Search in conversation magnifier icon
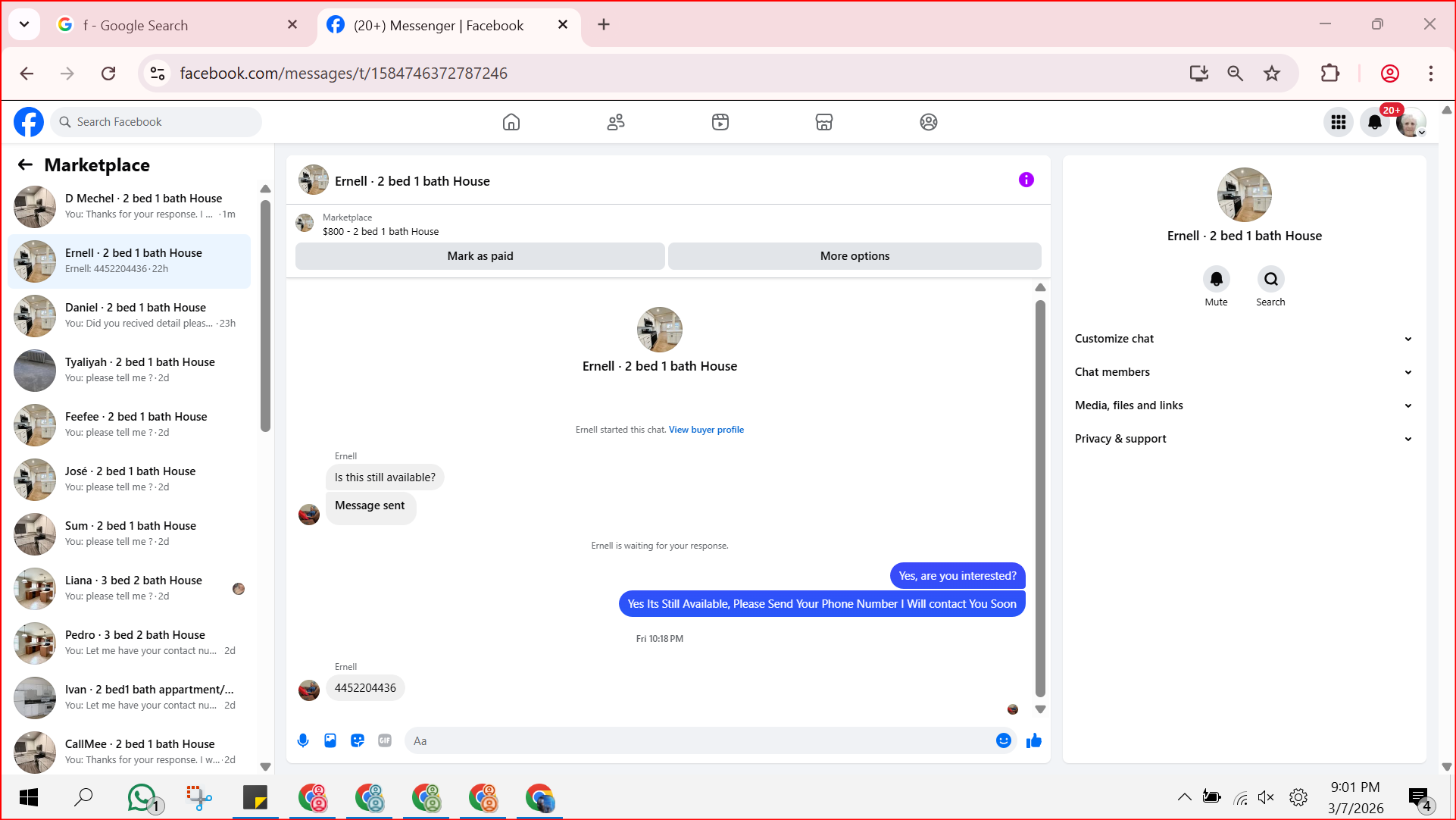The height and width of the screenshot is (820, 1456). (x=1270, y=279)
